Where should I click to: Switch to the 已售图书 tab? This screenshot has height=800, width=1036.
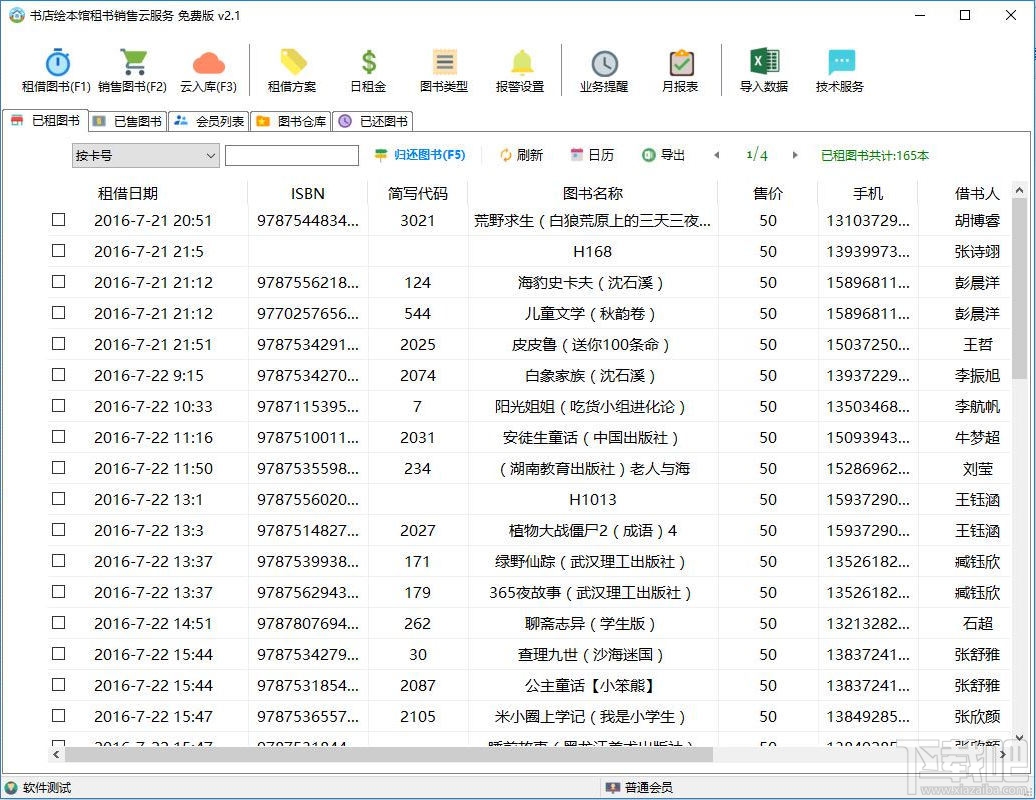coord(128,121)
